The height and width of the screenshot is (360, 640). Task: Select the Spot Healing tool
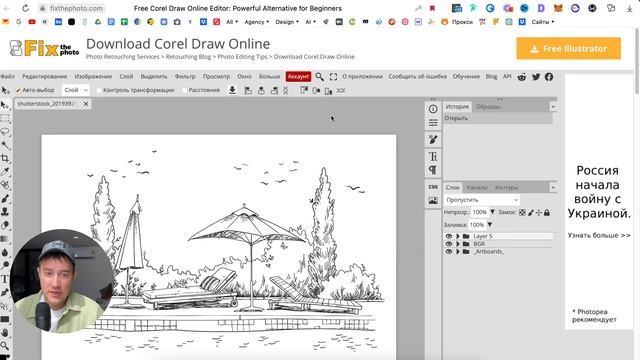[4, 185]
